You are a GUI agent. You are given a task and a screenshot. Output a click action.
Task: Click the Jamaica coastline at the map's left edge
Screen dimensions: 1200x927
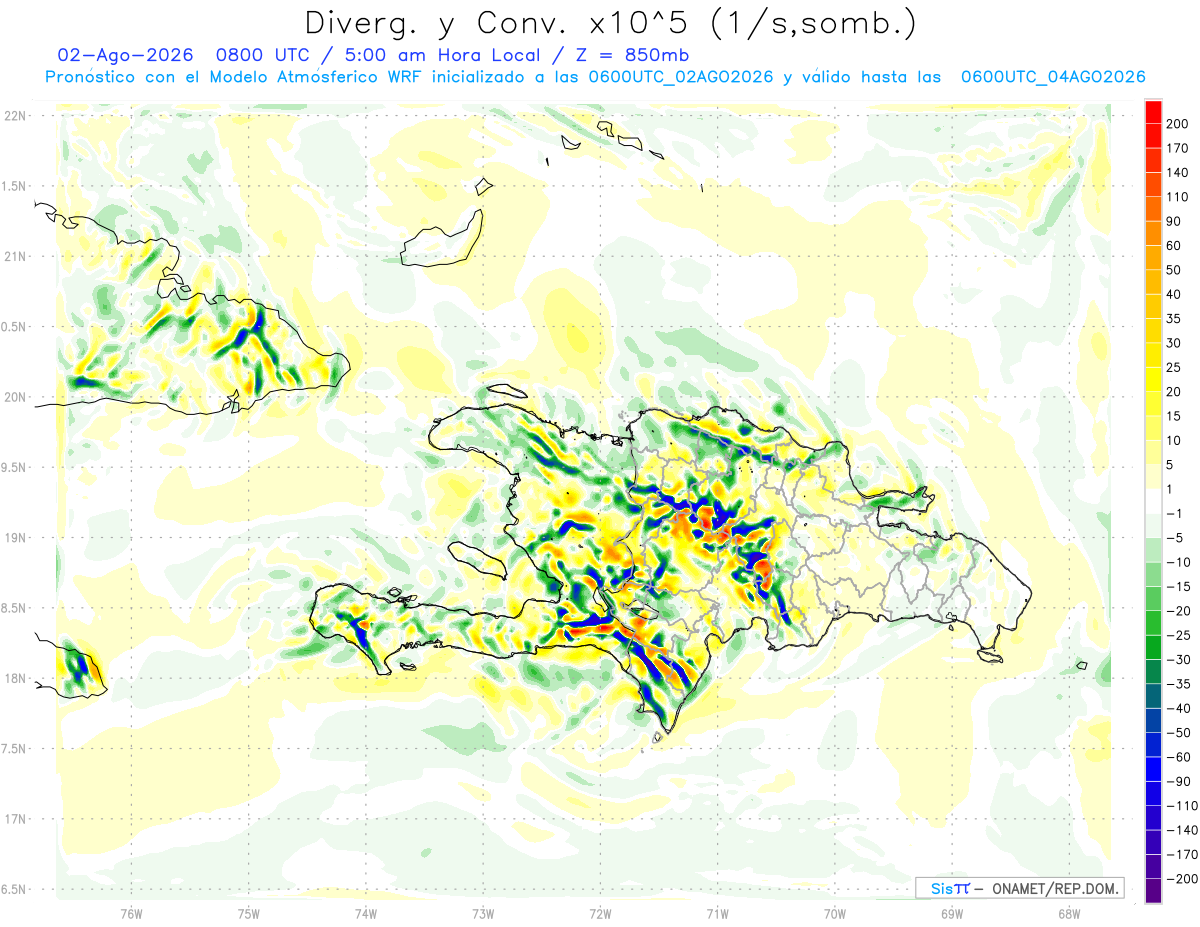[x=70, y=663]
